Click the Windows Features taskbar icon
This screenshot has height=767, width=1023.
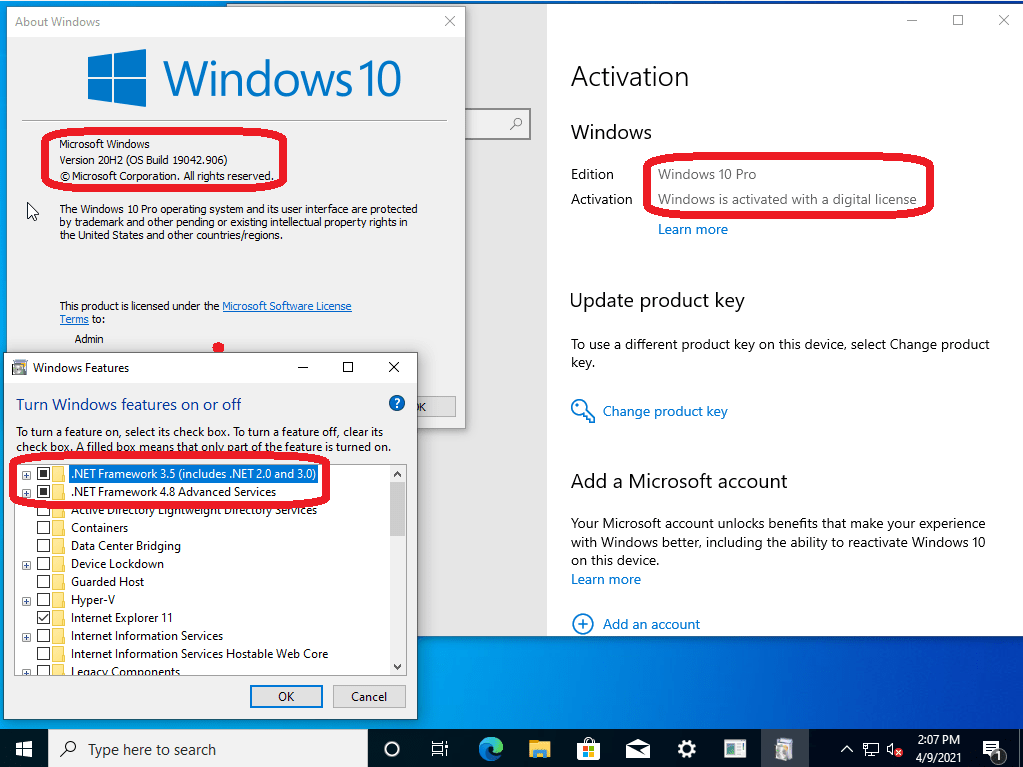(x=784, y=749)
